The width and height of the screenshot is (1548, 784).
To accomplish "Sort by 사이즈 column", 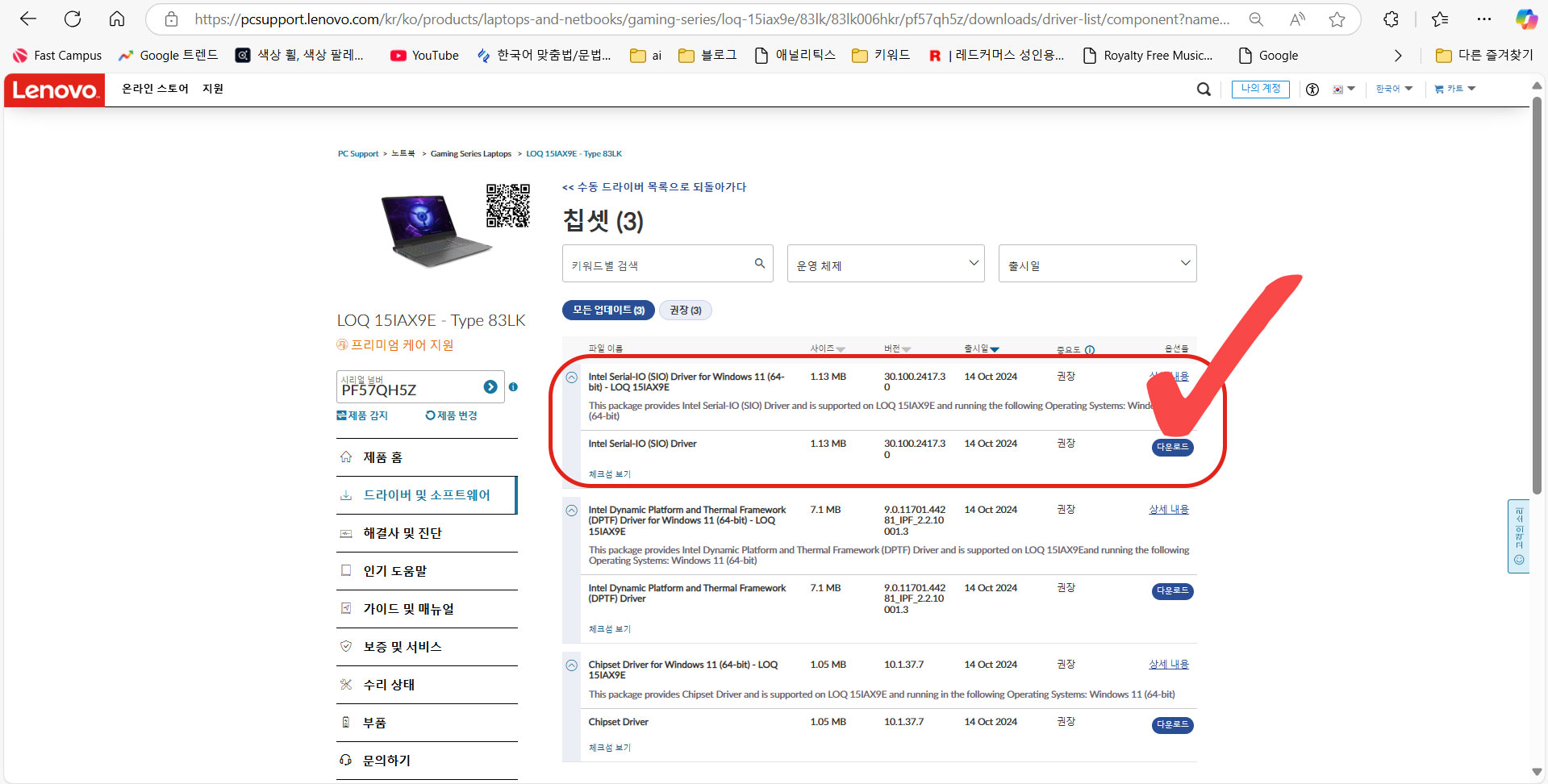I will [827, 349].
